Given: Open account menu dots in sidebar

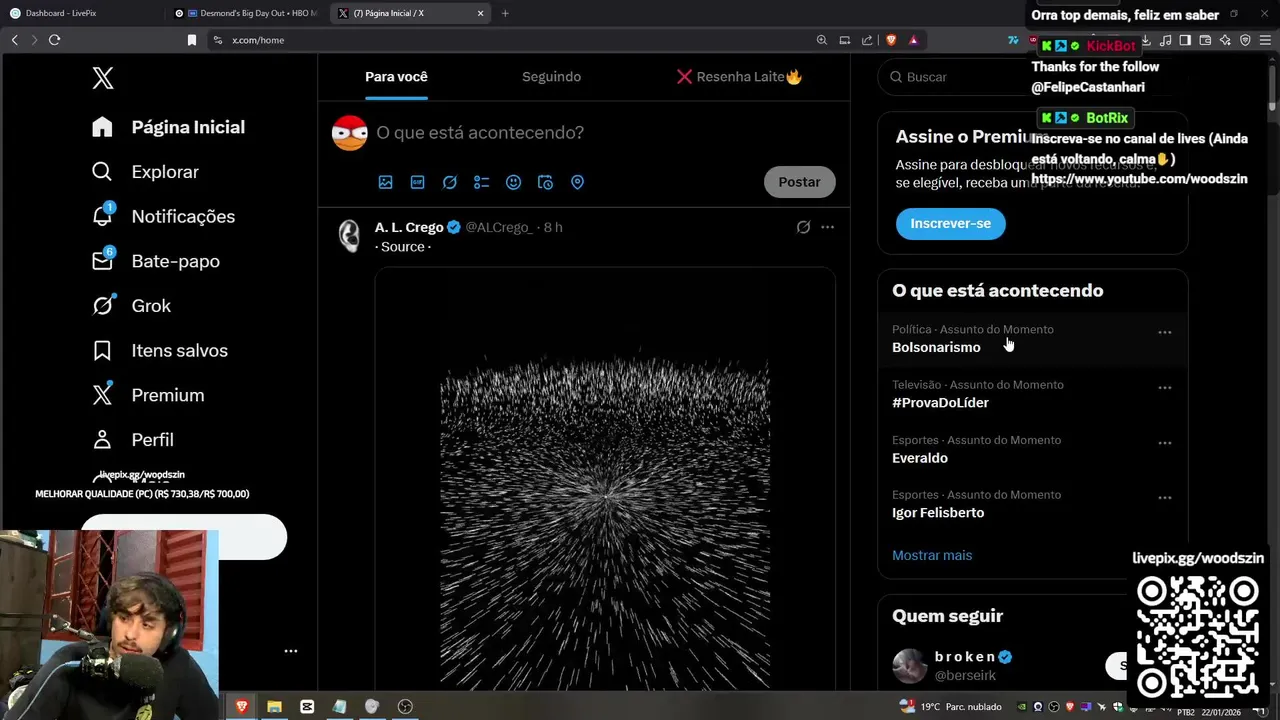Looking at the screenshot, I should tap(291, 651).
